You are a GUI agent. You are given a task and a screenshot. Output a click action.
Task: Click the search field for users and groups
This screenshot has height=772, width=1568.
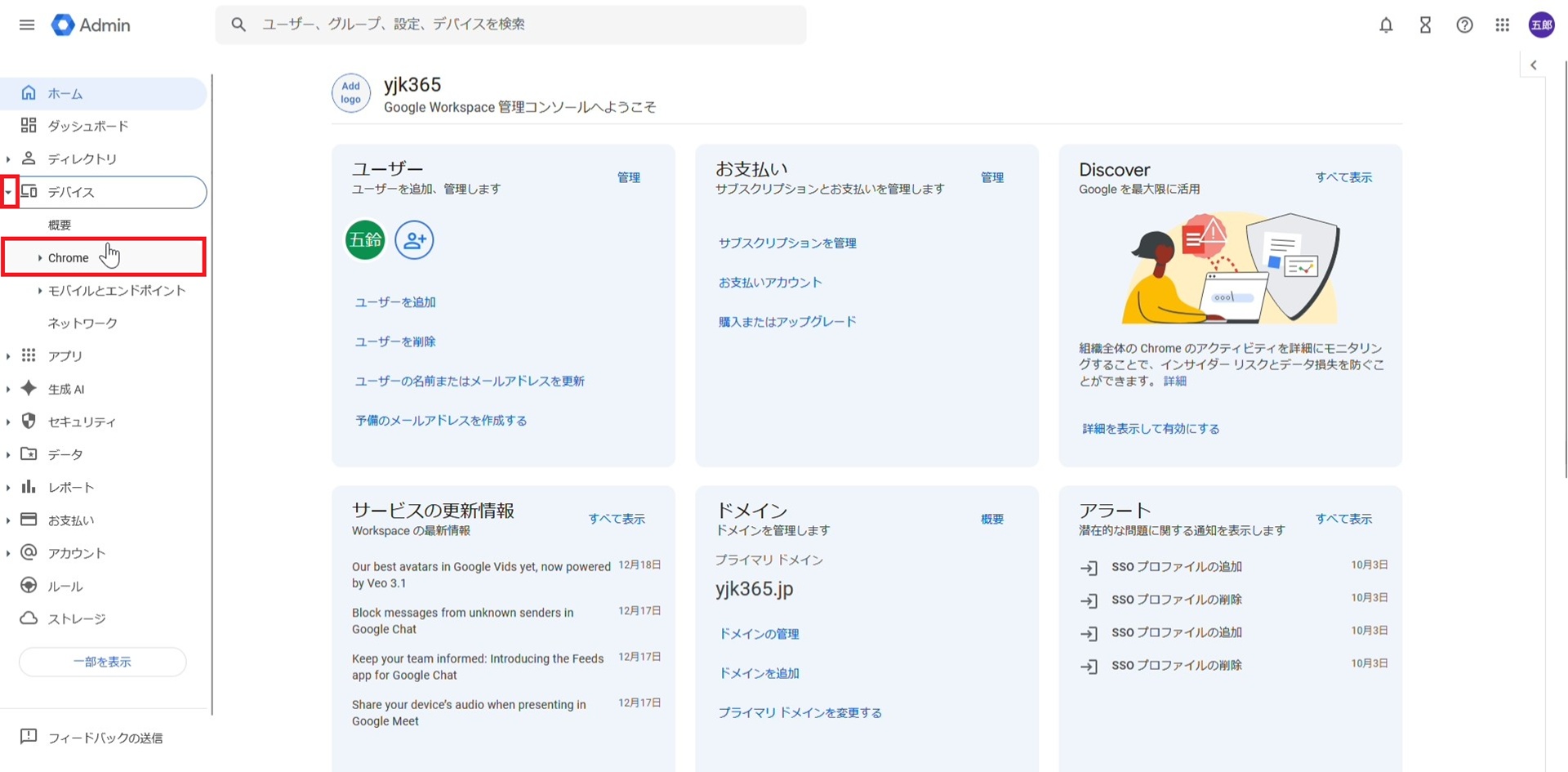523,25
